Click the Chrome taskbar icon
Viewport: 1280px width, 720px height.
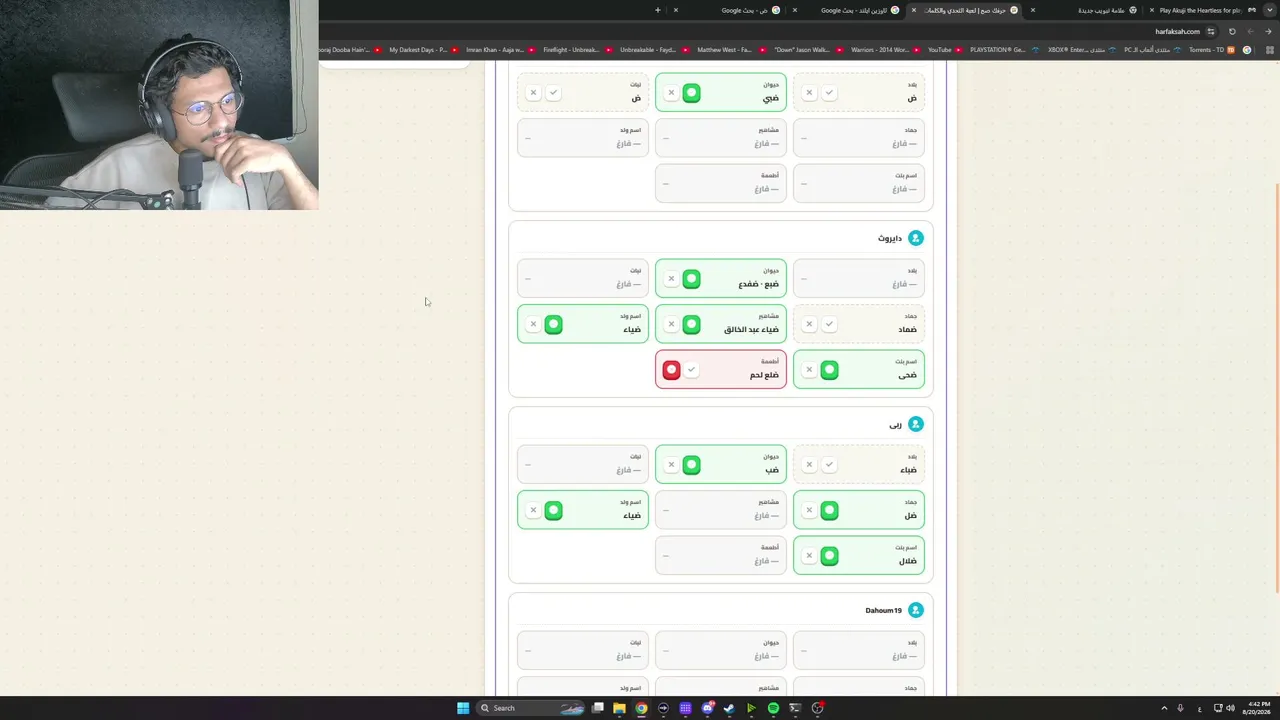pyautogui.click(x=641, y=708)
